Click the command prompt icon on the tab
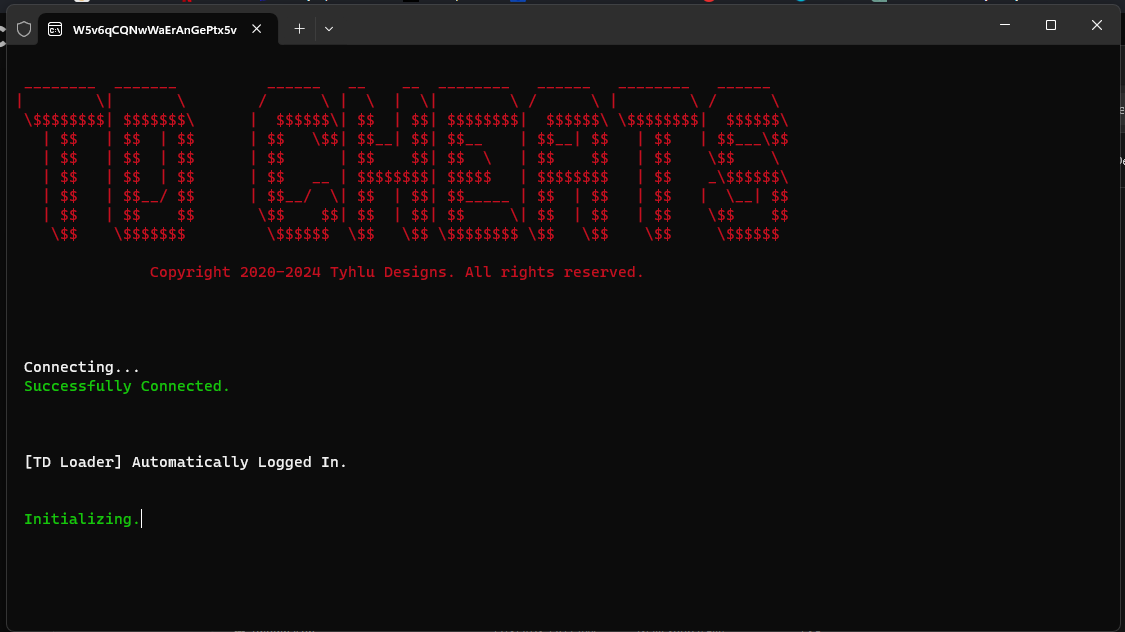This screenshot has height=632, width=1125. coord(55,29)
